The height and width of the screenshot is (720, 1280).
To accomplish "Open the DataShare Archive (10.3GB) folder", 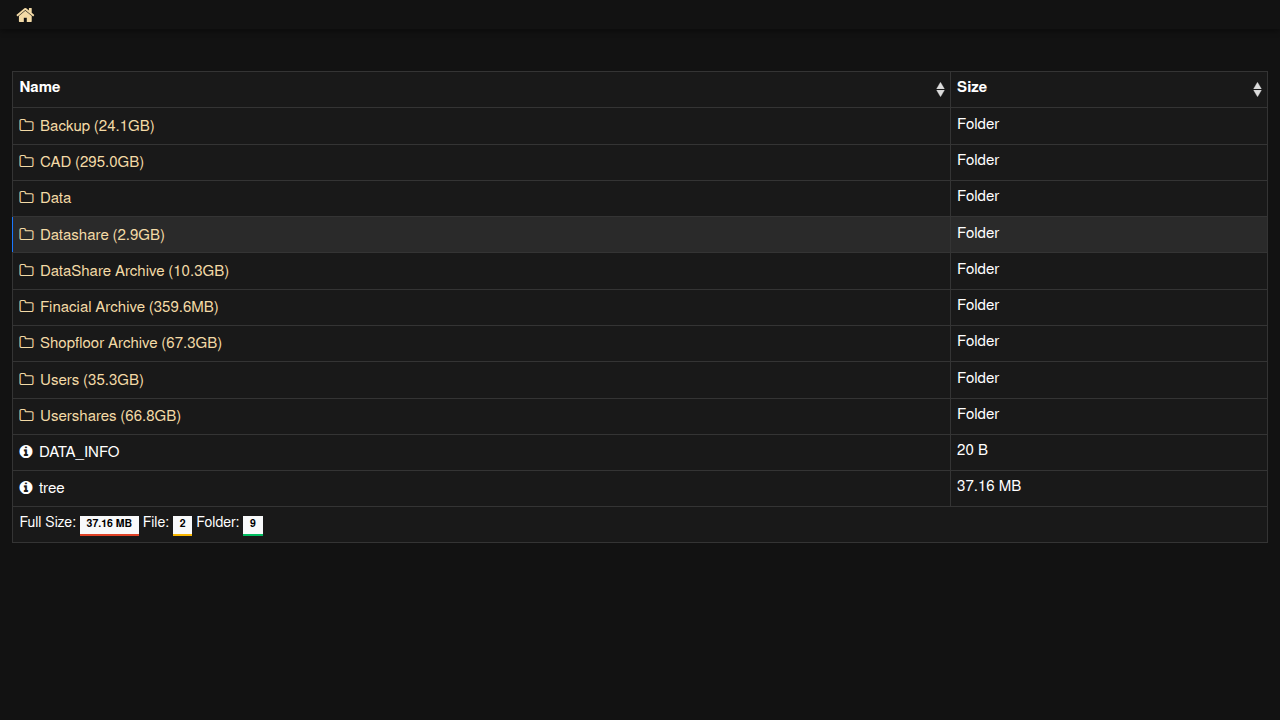I will pyautogui.click(x=134, y=271).
